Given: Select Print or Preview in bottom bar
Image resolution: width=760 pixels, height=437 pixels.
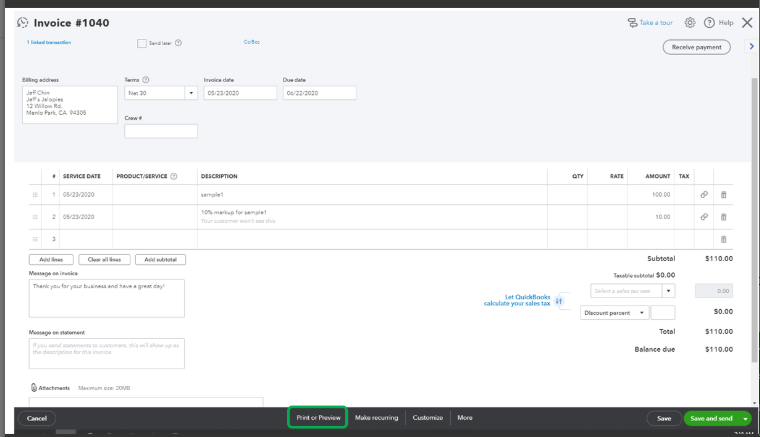Looking at the screenshot, I should [318, 417].
